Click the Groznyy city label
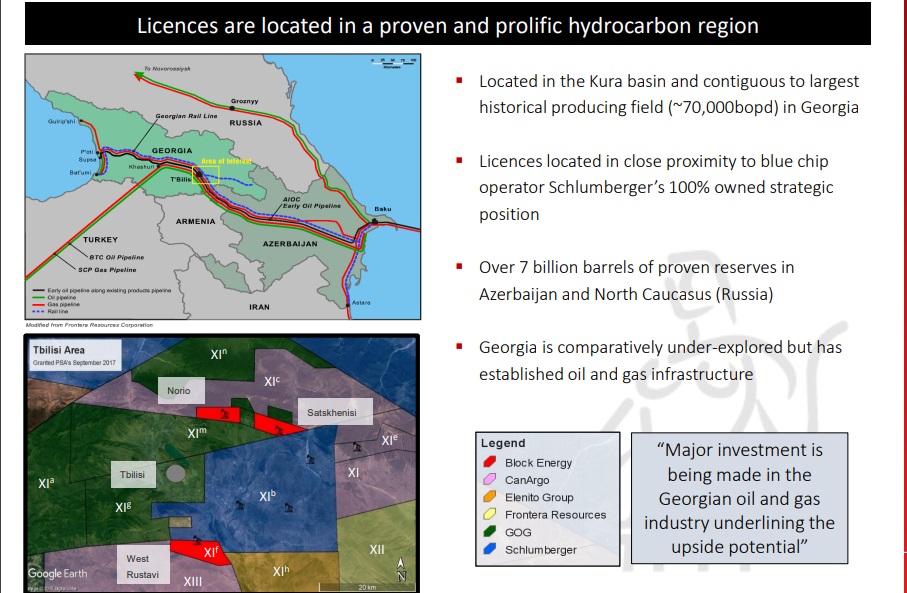Screen dimensions: 907x593 [245, 101]
